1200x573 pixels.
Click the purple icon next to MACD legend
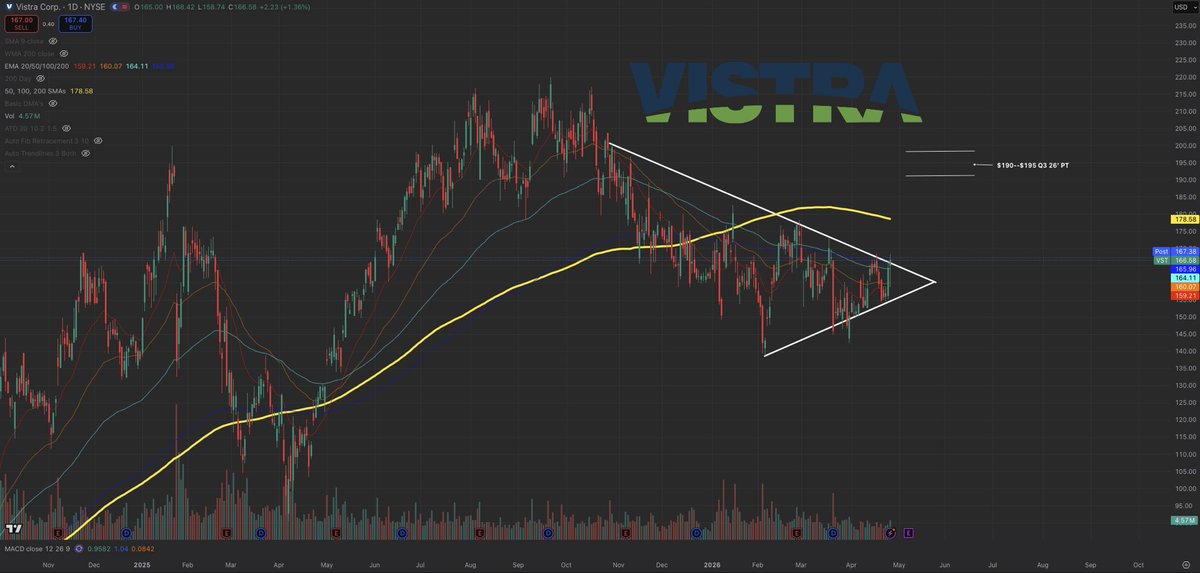[78, 548]
